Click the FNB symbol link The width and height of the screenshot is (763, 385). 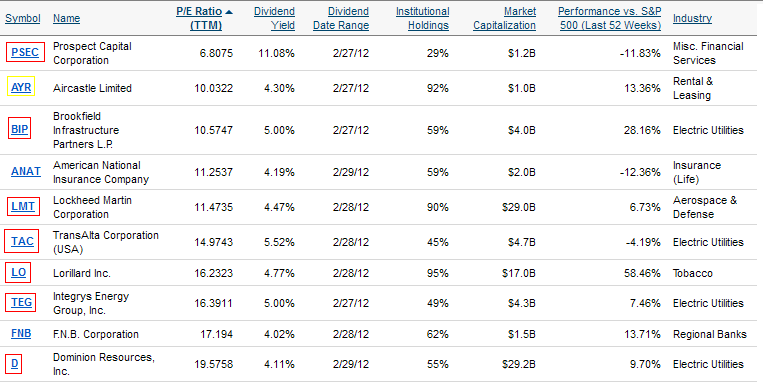point(21,333)
